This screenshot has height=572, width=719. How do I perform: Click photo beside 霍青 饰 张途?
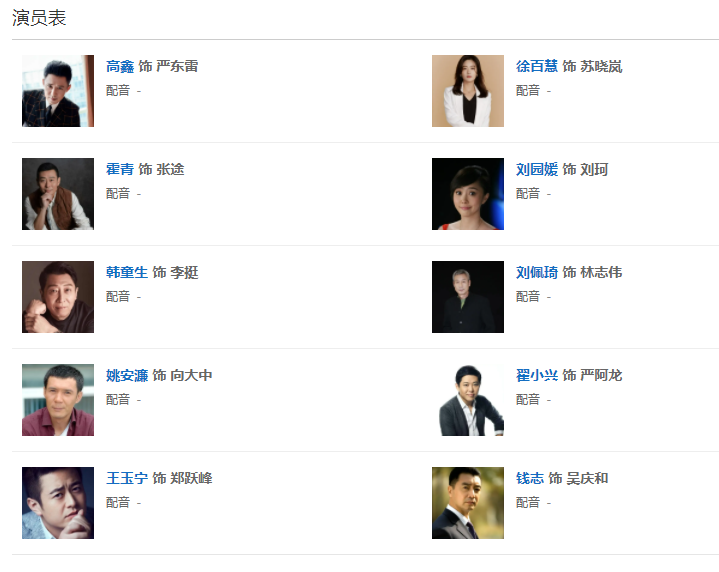pyautogui.click(x=58, y=194)
